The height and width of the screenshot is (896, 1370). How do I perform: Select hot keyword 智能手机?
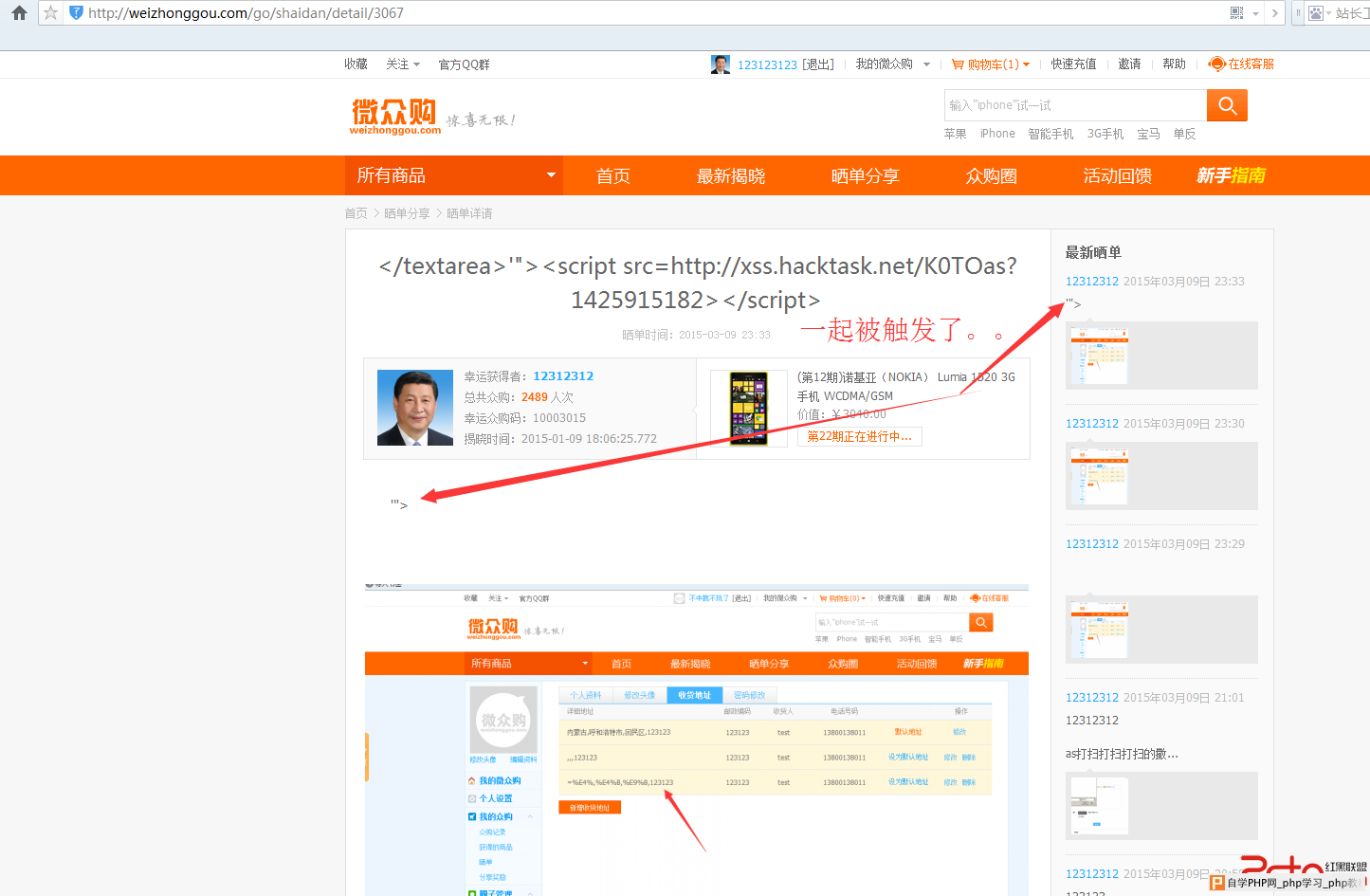tap(1050, 134)
